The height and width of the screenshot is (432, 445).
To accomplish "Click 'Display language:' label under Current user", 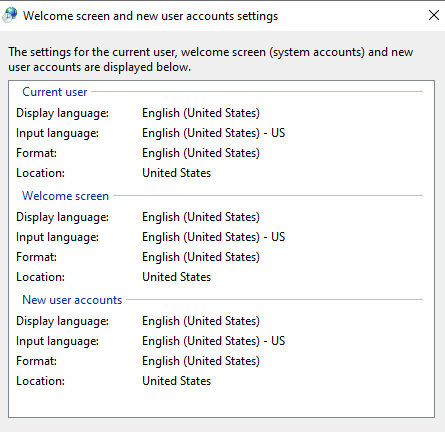I will coord(62,113).
